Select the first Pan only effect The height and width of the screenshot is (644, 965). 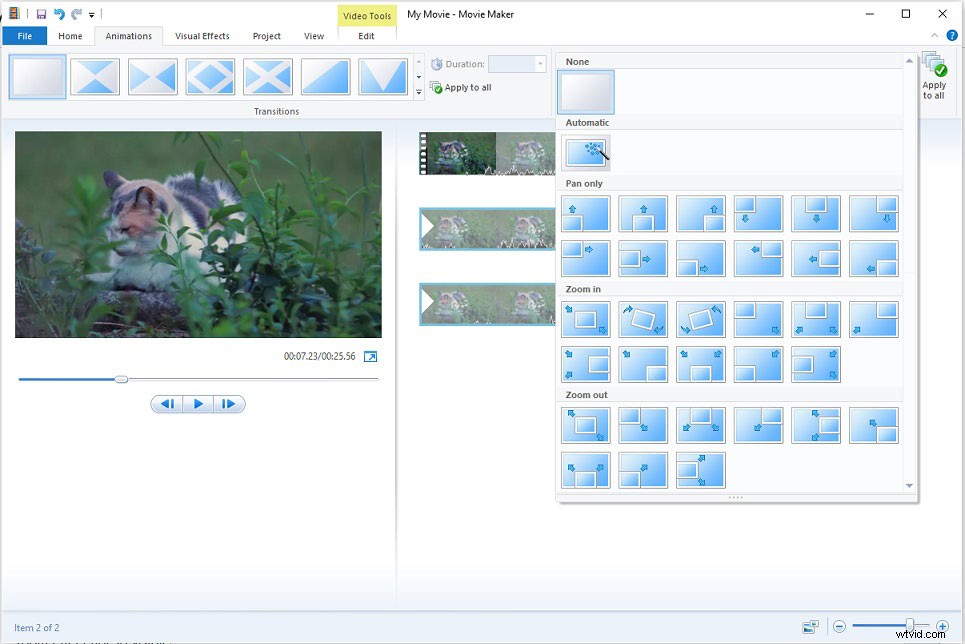(585, 213)
